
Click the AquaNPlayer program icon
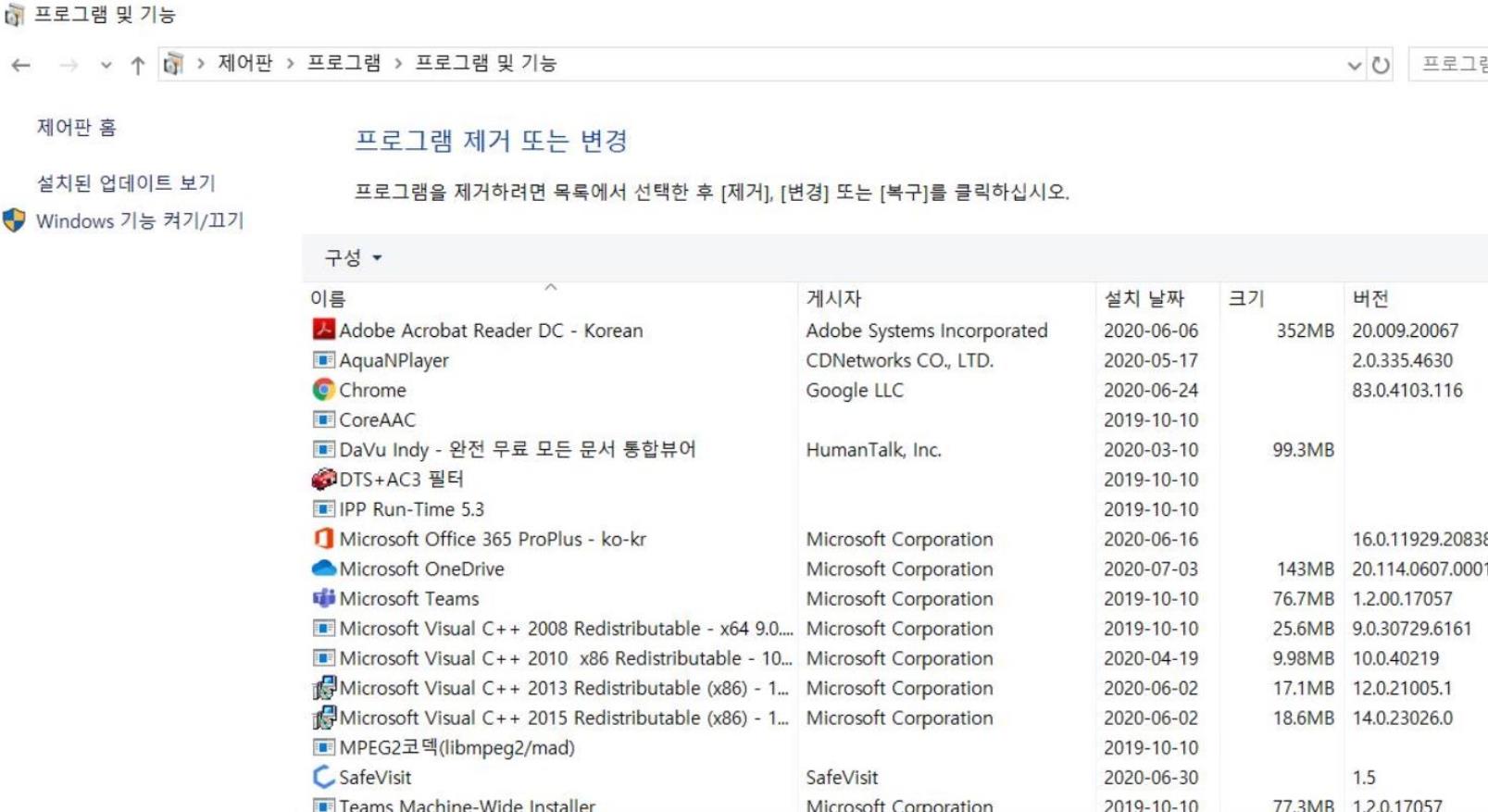[323, 359]
